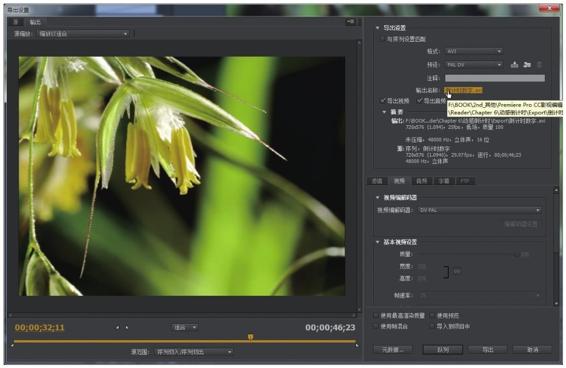Click the highlighted output name link
566x368 pixels.
click(463, 90)
